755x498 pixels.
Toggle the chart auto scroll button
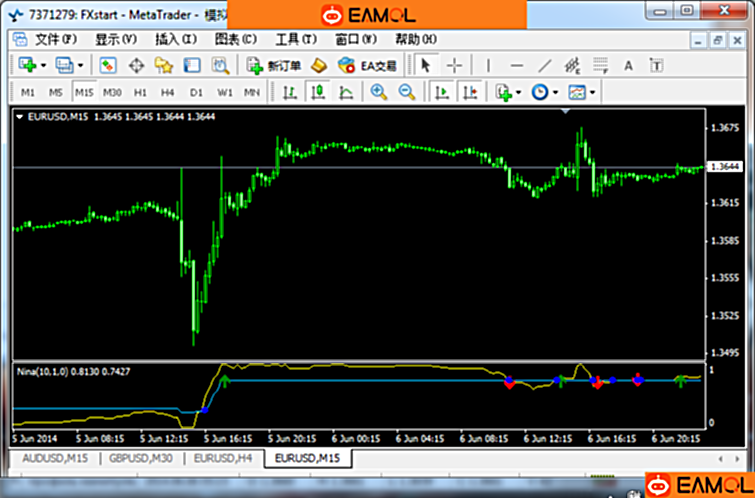pyautogui.click(x=440, y=92)
